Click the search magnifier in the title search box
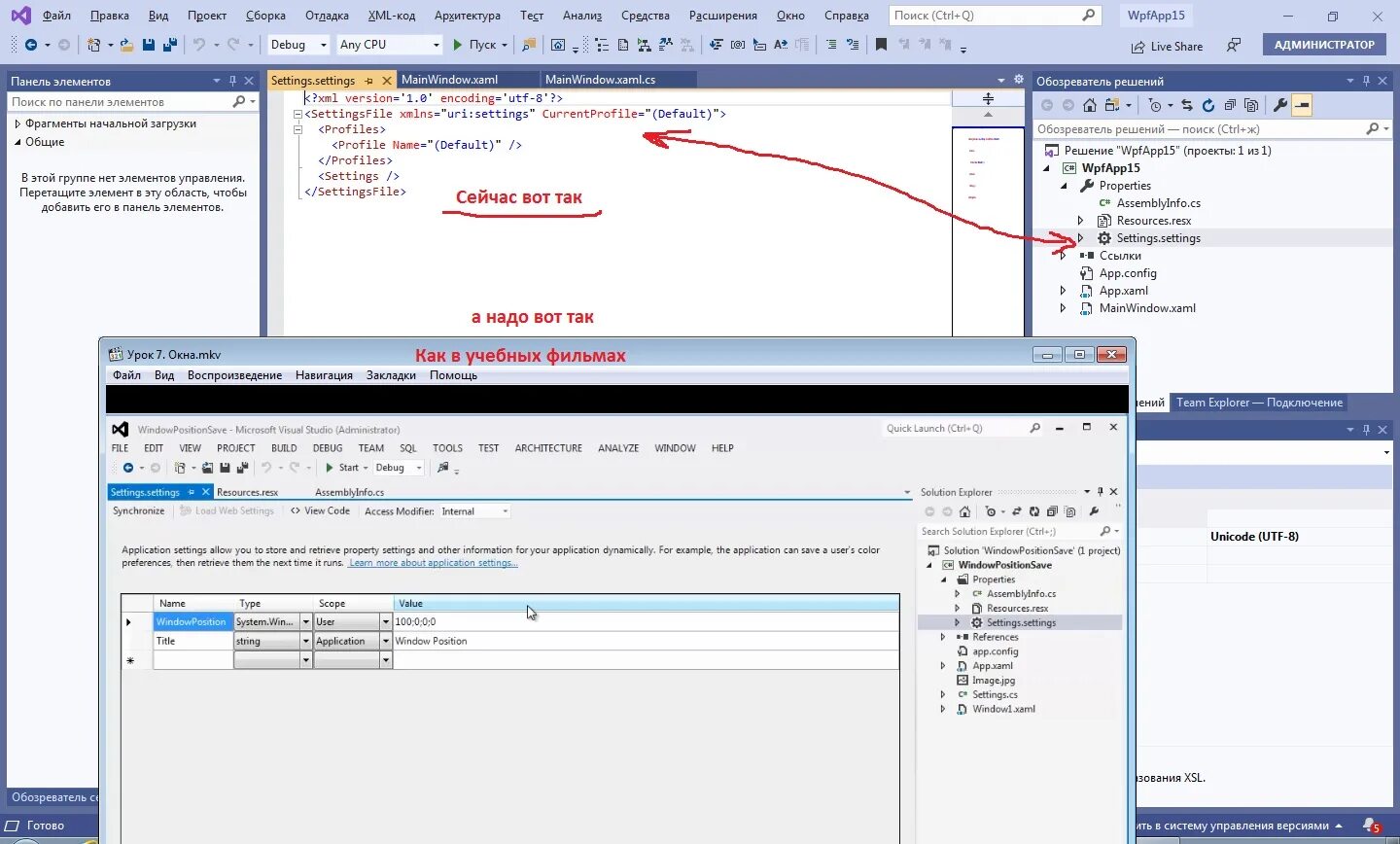The image size is (1400, 844). click(1088, 15)
